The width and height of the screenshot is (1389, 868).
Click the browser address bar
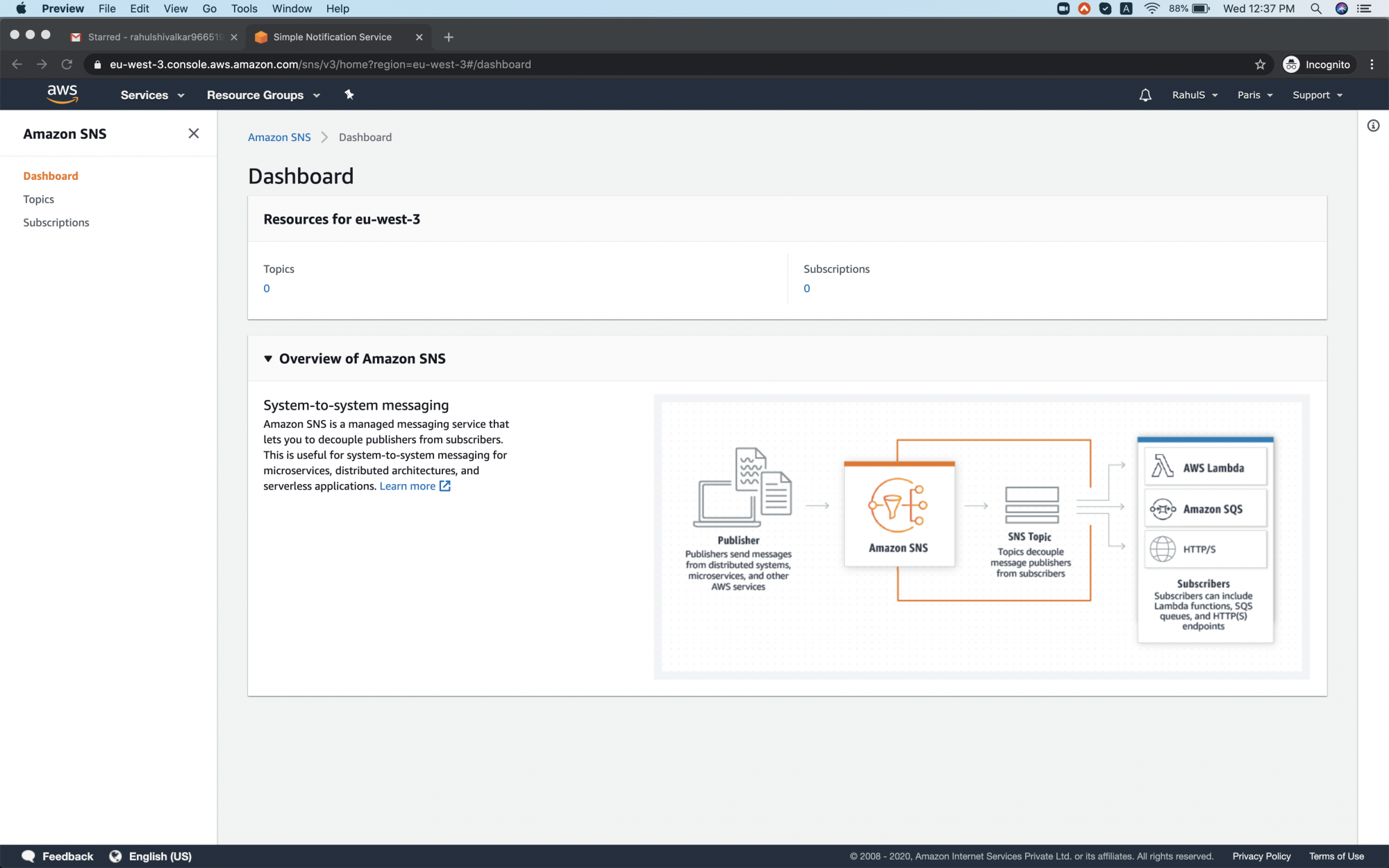pyautogui.click(x=417, y=64)
